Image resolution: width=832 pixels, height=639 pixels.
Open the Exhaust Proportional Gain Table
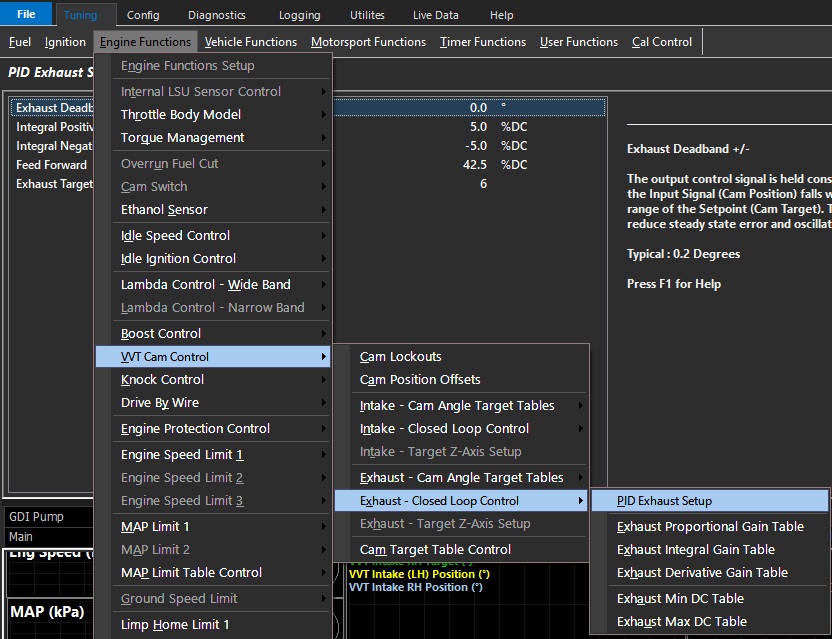click(x=710, y=526)
